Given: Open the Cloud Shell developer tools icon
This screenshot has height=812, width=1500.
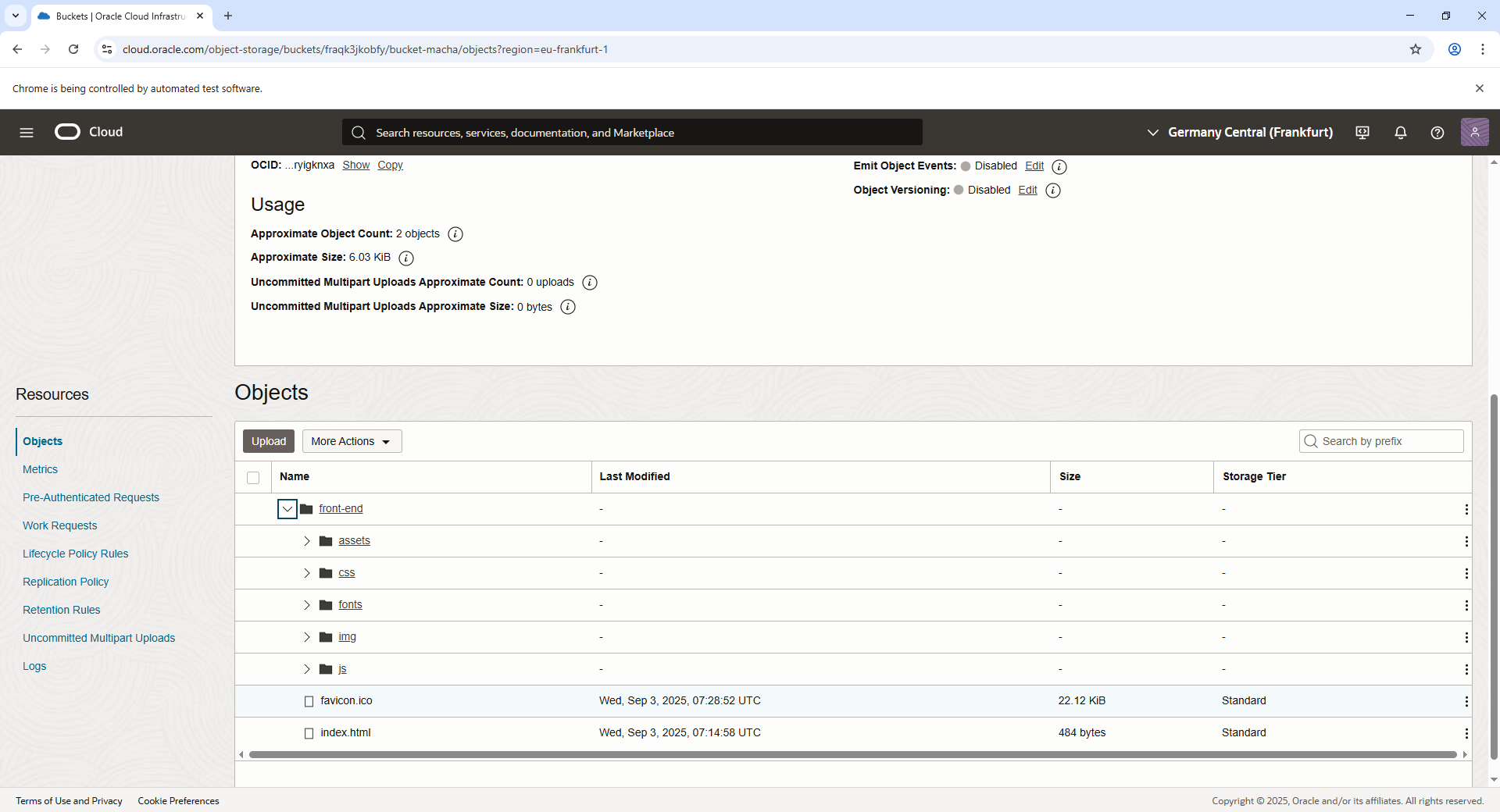Looking at the screenshot, I should [x=1362, y=133].
